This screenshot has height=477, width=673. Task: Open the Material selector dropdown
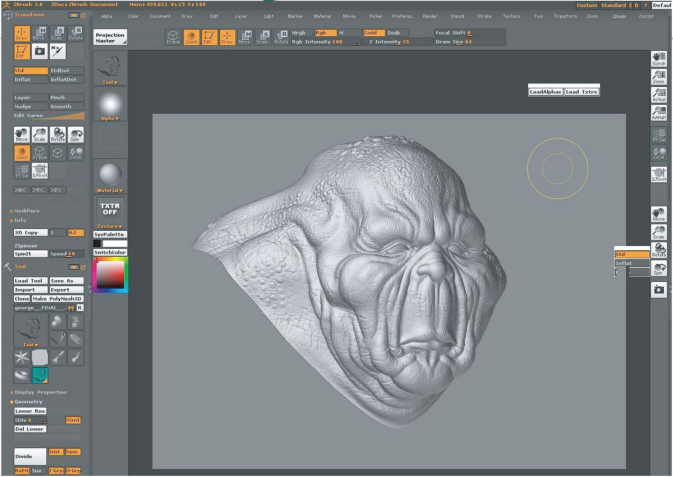tap(109, 189)
